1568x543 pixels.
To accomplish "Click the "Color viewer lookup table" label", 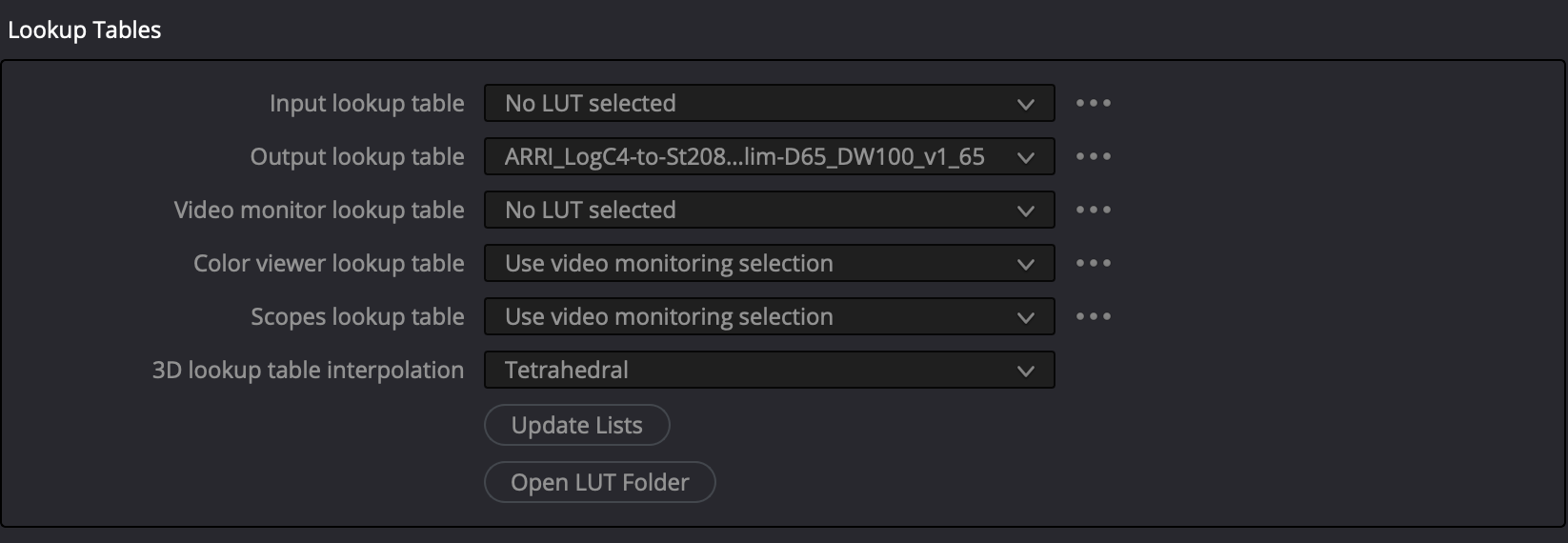I will tap(329, 263).
